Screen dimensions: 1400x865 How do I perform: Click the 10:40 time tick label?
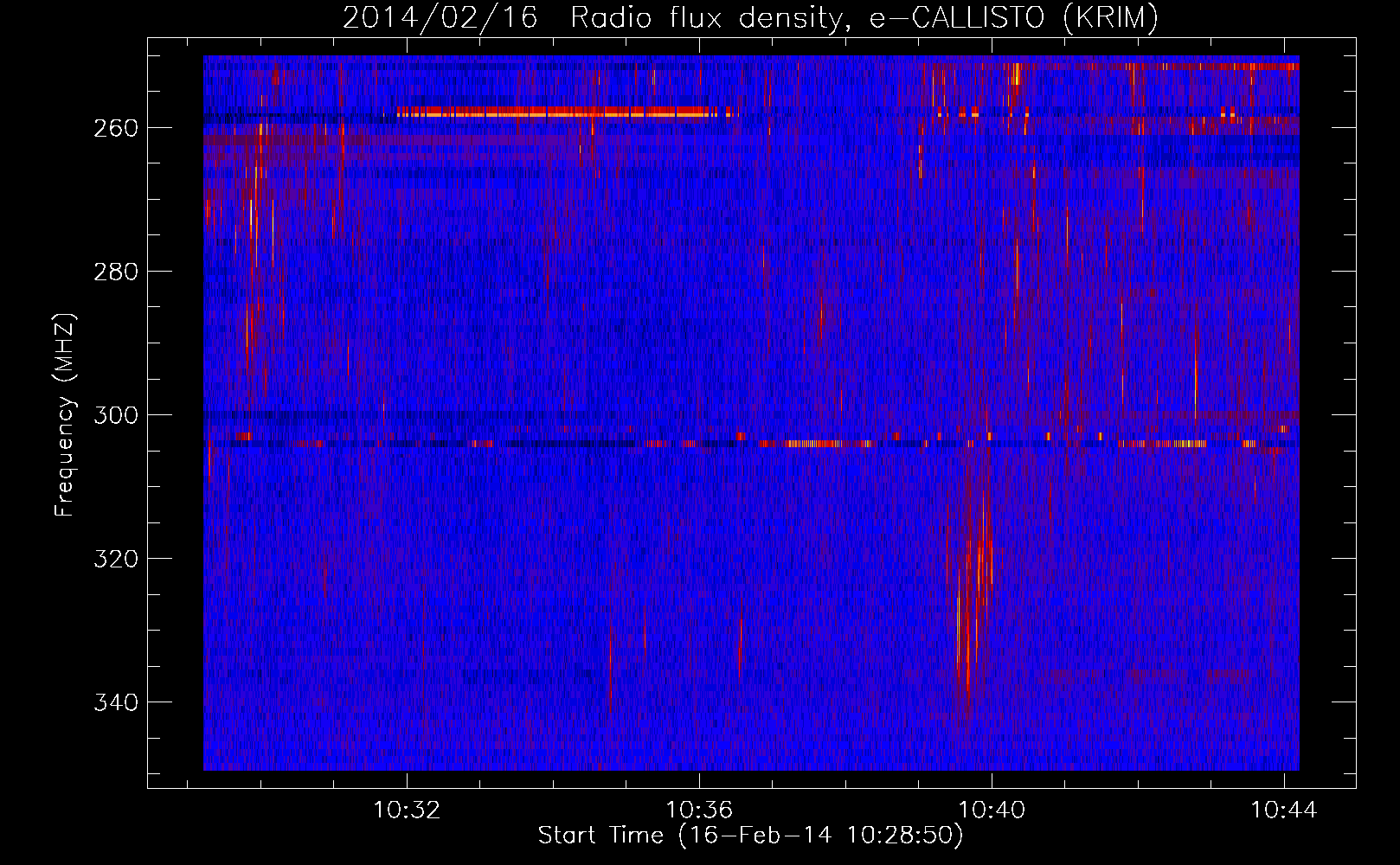click(992, 810)
